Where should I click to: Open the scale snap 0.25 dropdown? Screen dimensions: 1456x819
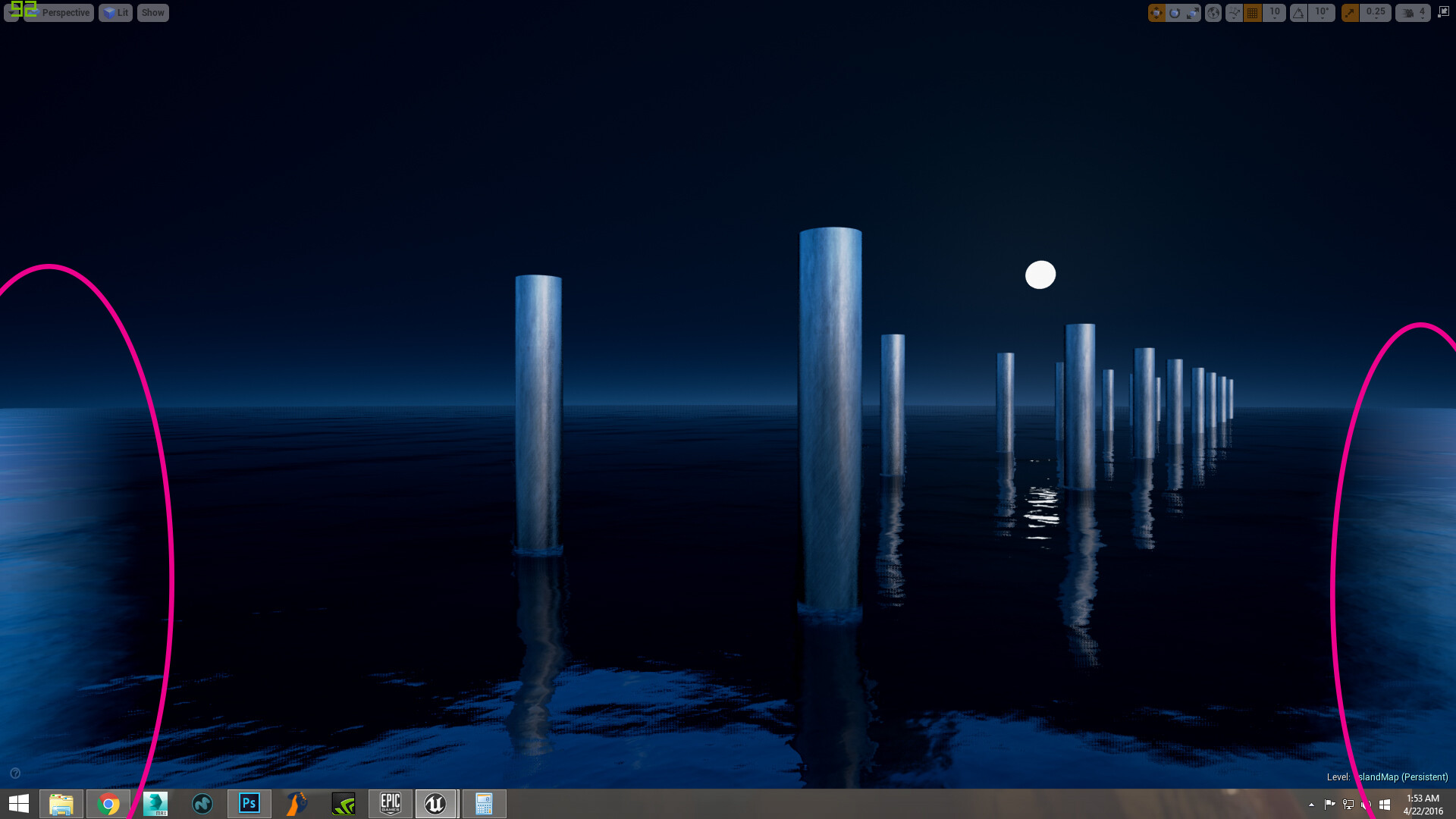[1376, 13]
